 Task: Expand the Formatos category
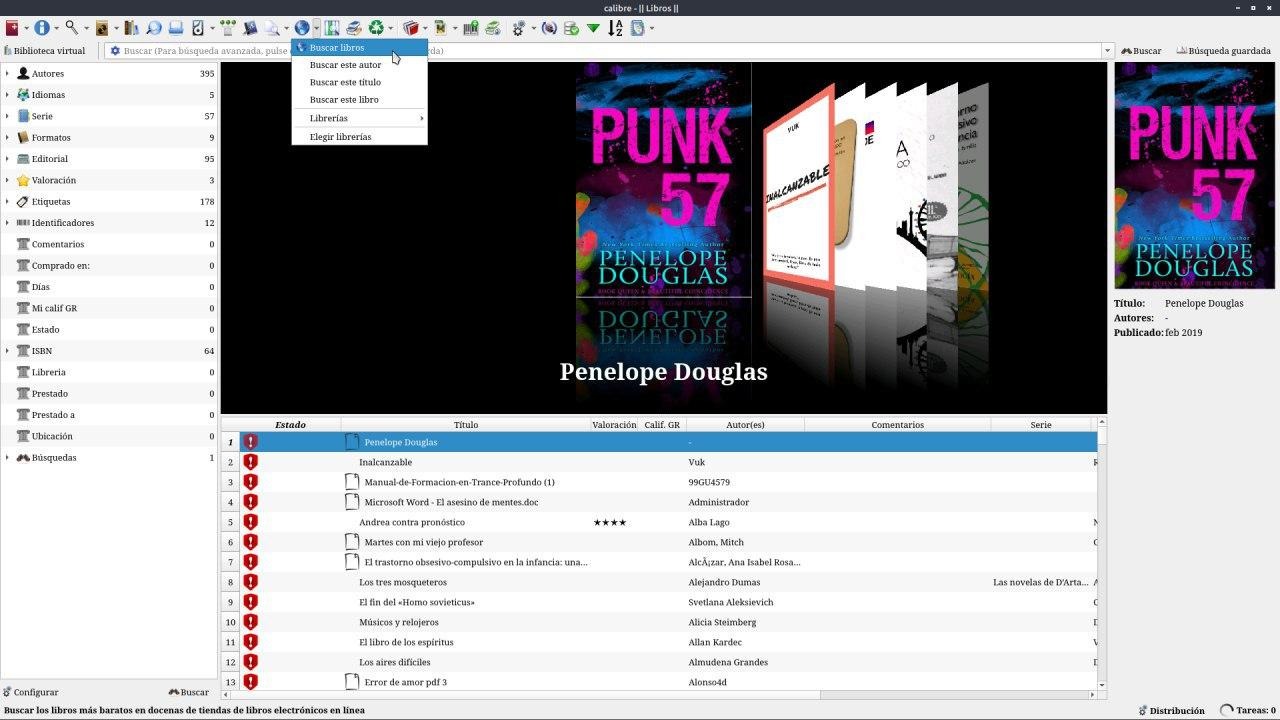pos(7,137)
